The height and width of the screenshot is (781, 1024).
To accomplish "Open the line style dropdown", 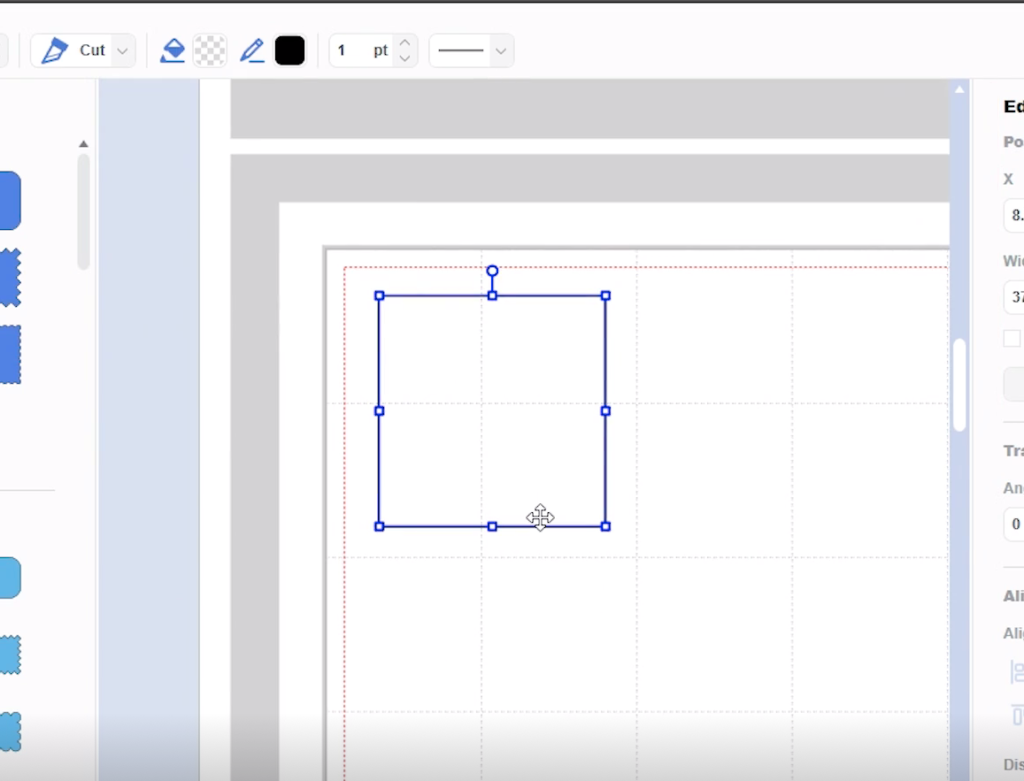I will [500, 50].
